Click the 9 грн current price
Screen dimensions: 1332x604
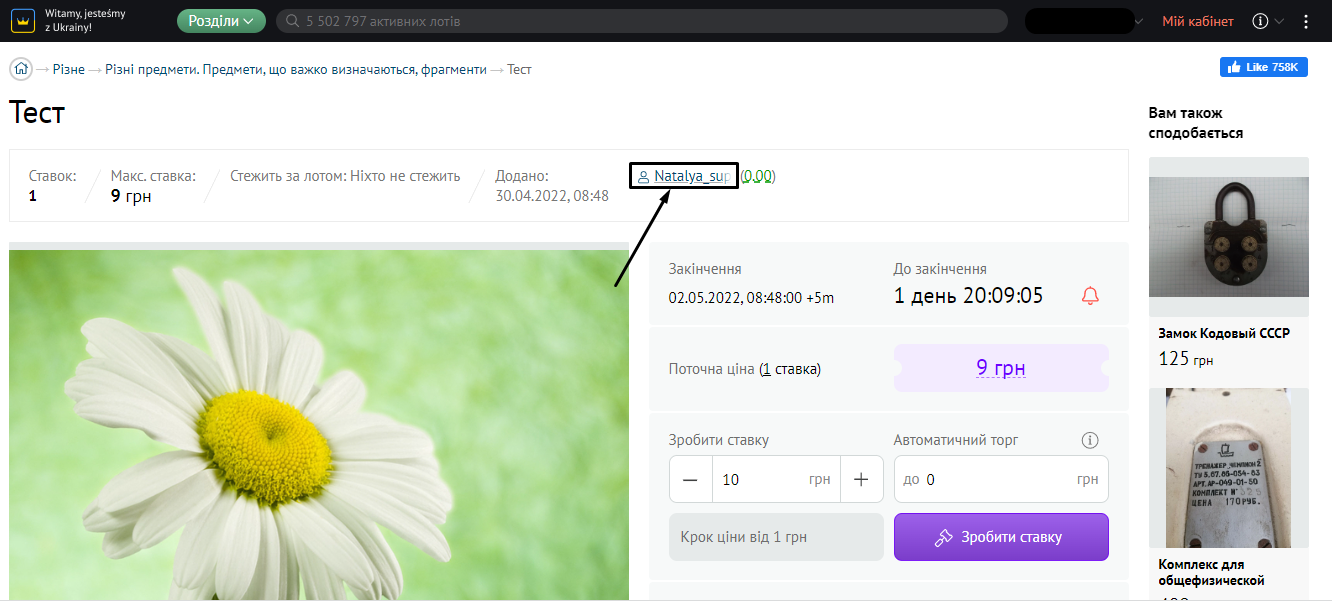pyautogui.click(x=1001, y=368)
